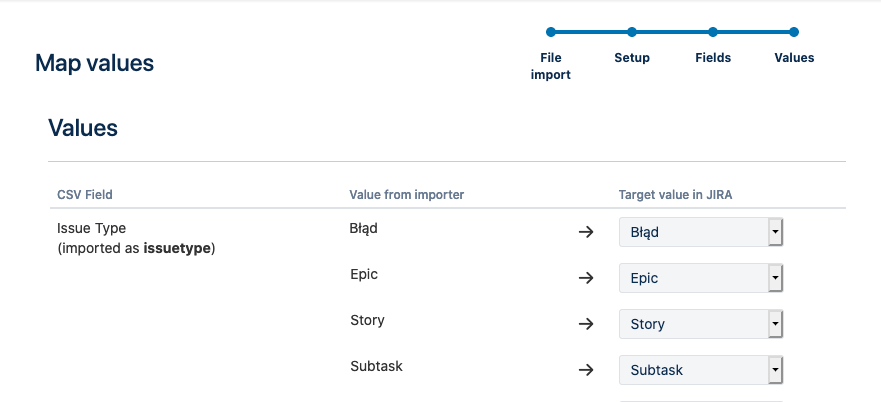Click the arrow next to Błąd value
The image size is (881, 402).
click(x=586, y=232)
